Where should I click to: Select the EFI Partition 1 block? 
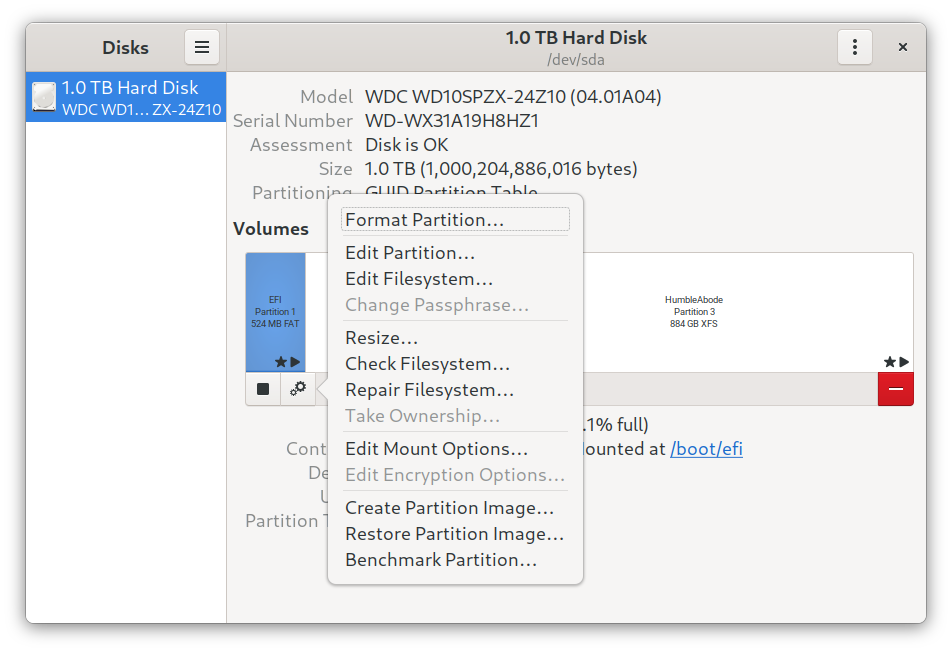tap(275, 312)
